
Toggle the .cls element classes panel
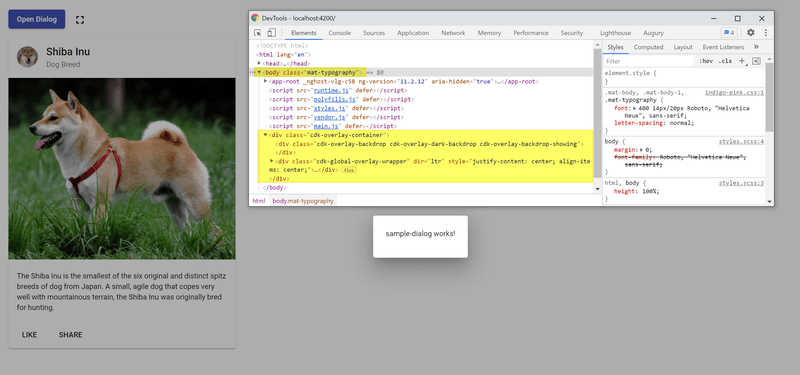click(x=725, y=61)
